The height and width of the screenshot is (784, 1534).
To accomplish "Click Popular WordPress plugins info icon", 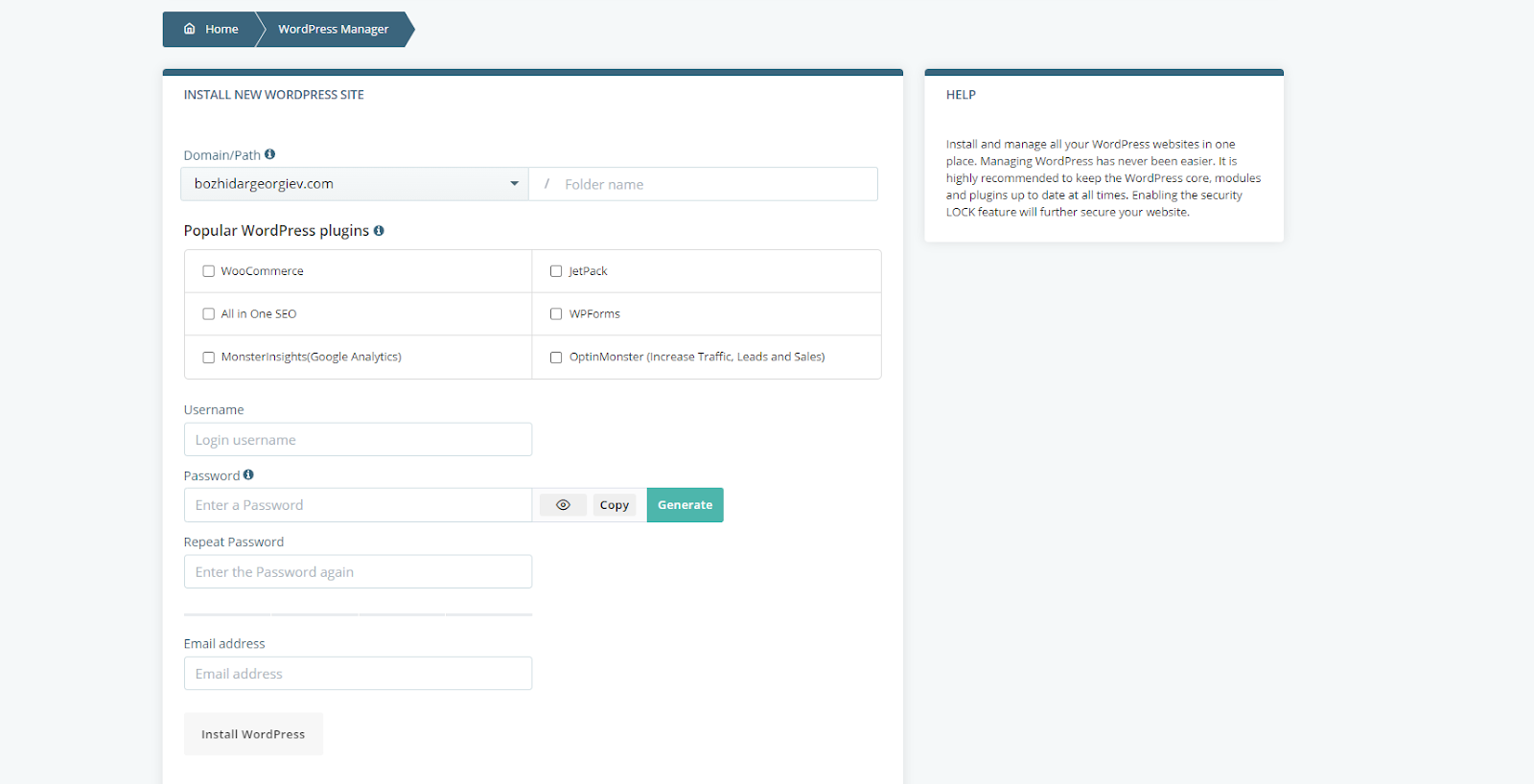I will click(379, 231).
